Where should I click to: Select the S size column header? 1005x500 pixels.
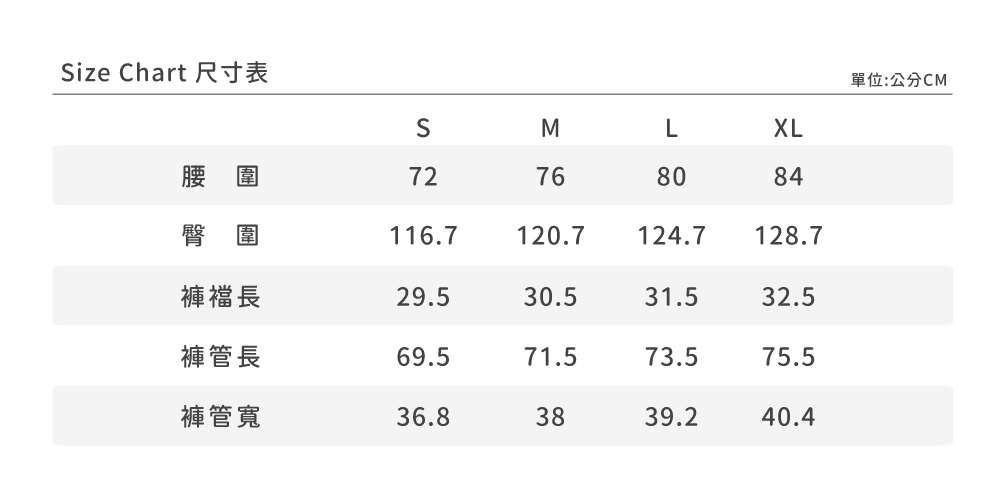(x=423, y=129)
